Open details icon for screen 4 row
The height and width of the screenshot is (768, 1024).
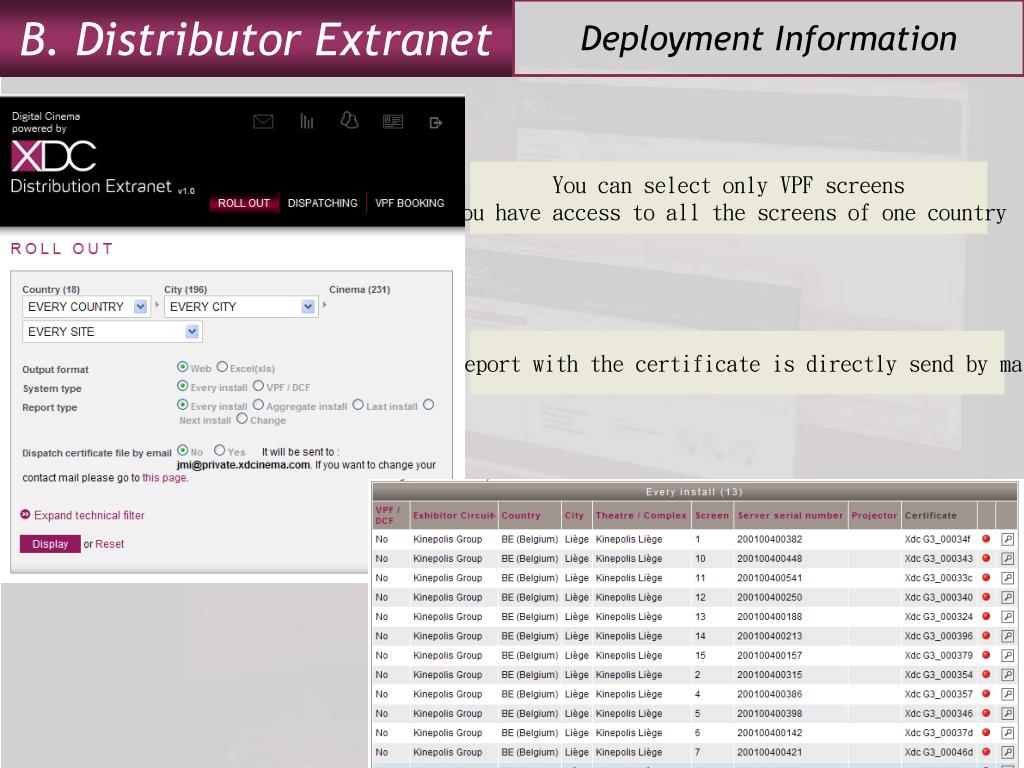1008,694
